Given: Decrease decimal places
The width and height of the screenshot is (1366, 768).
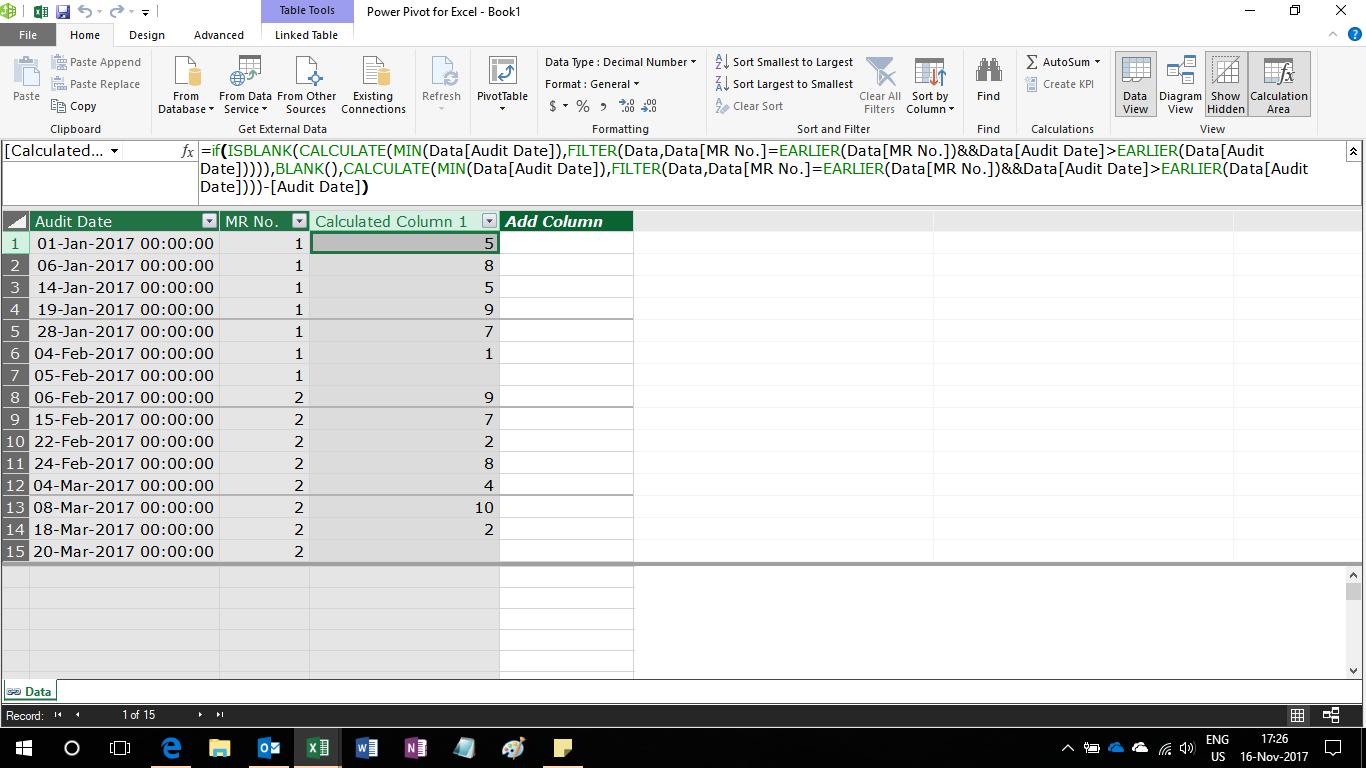Looking at the screenshot, I should 648,106.
